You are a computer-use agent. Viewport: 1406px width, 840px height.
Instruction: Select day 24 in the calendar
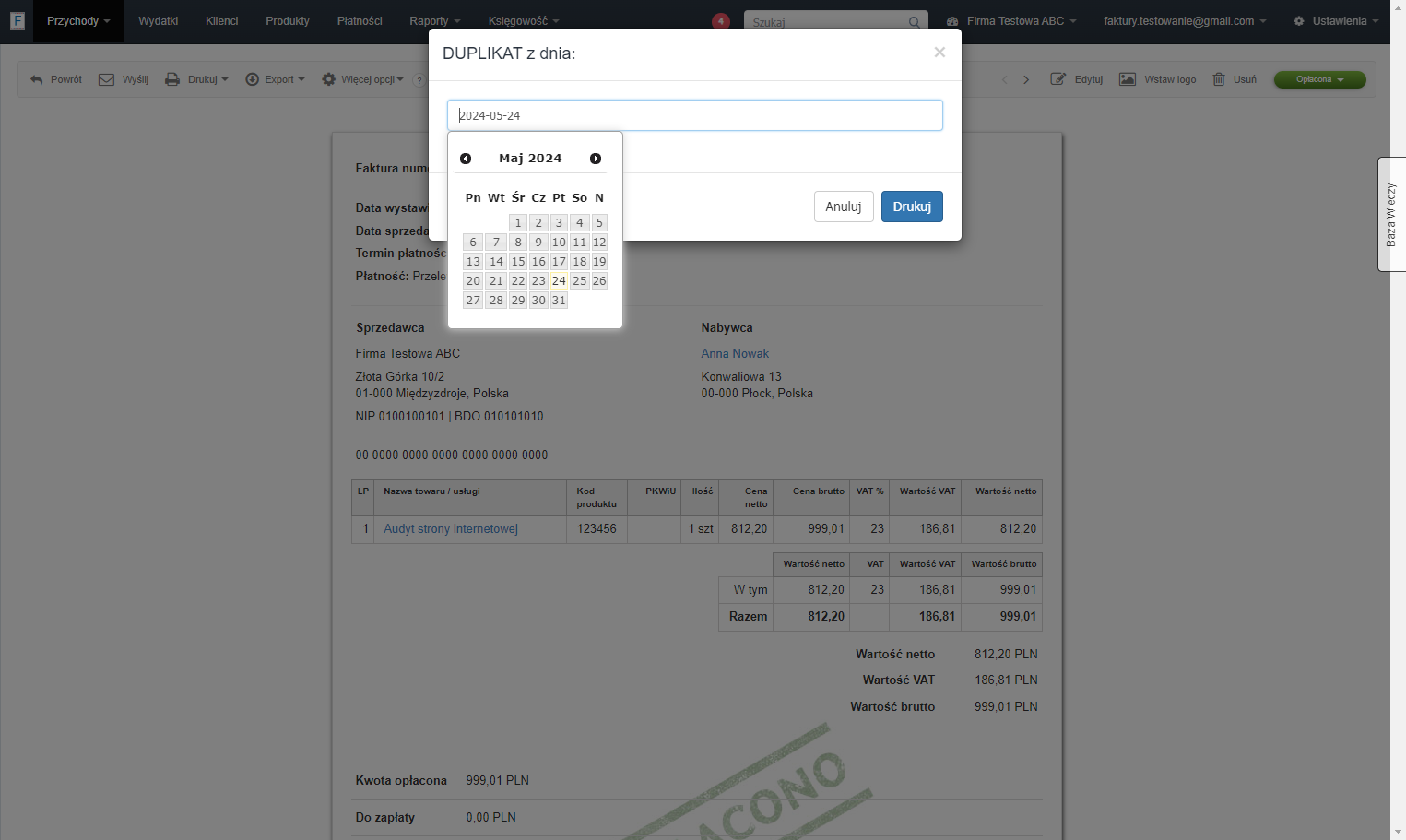pos(559,281)
